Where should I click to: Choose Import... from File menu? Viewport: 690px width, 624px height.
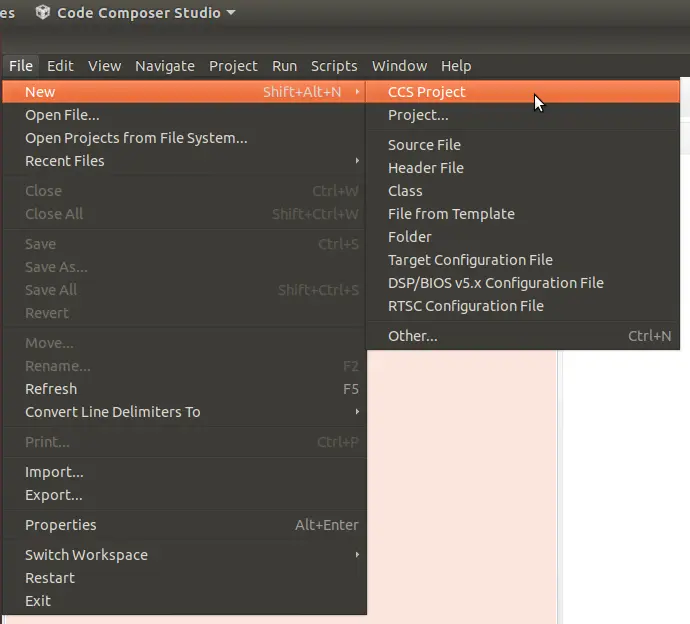[184, 472]
